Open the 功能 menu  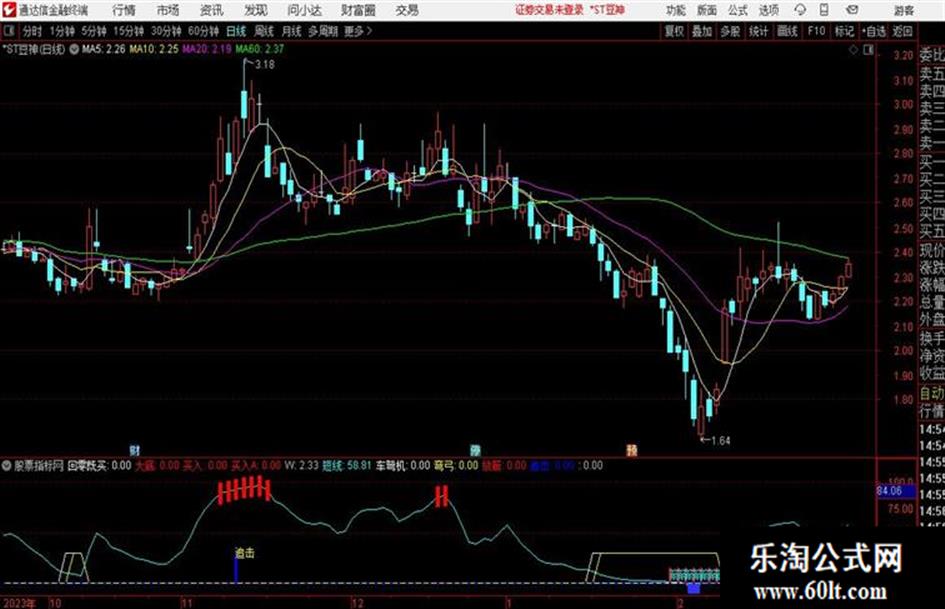tap(676, 10)
